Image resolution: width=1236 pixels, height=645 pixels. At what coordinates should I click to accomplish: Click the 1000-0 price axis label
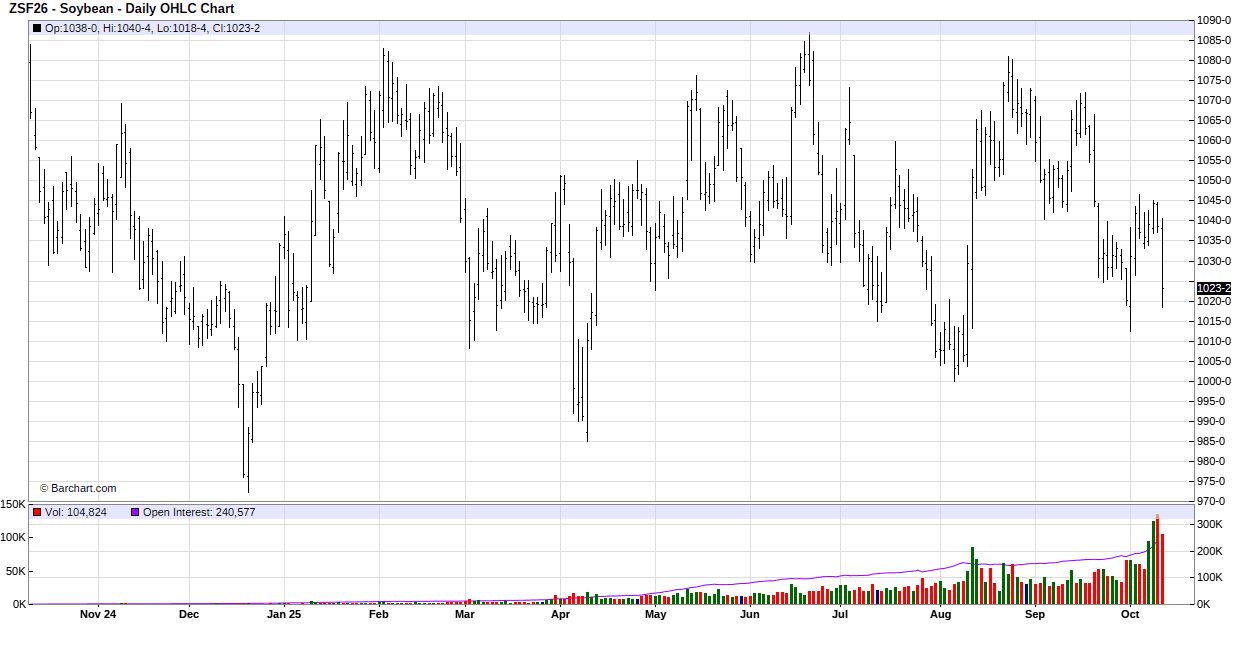click(1213, 381)
